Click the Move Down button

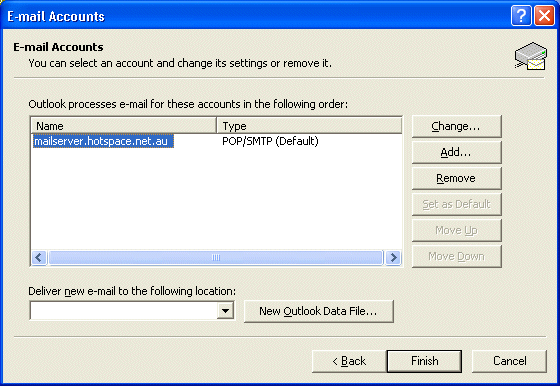point(456,256)
